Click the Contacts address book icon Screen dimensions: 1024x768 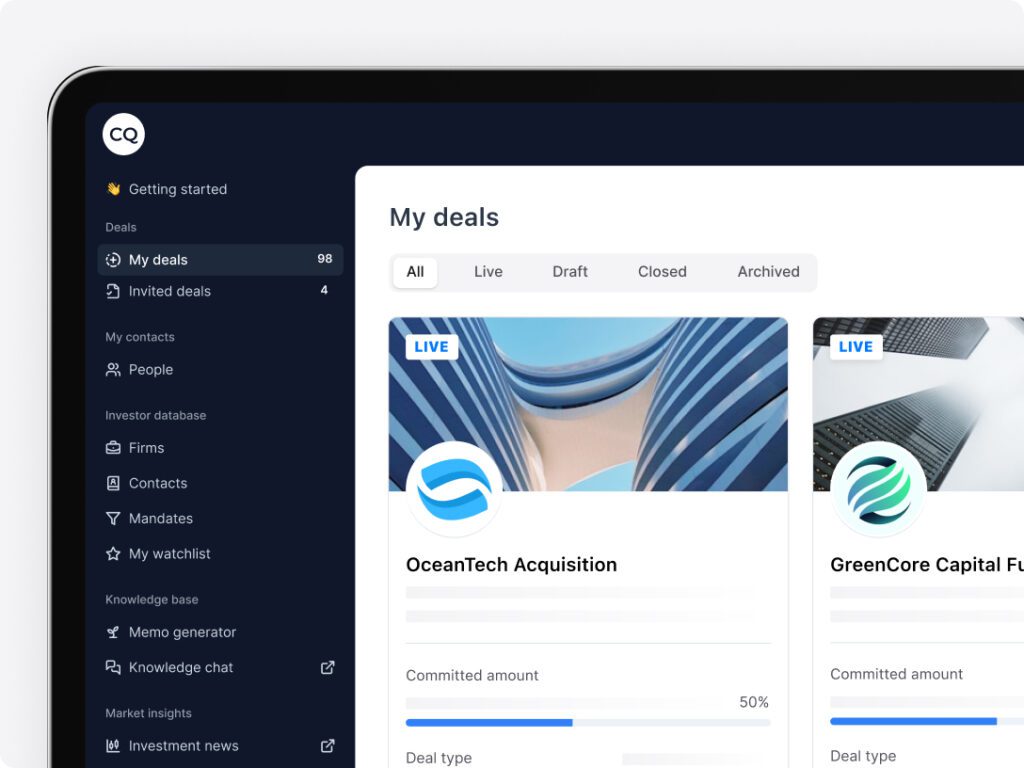point(113,483)
